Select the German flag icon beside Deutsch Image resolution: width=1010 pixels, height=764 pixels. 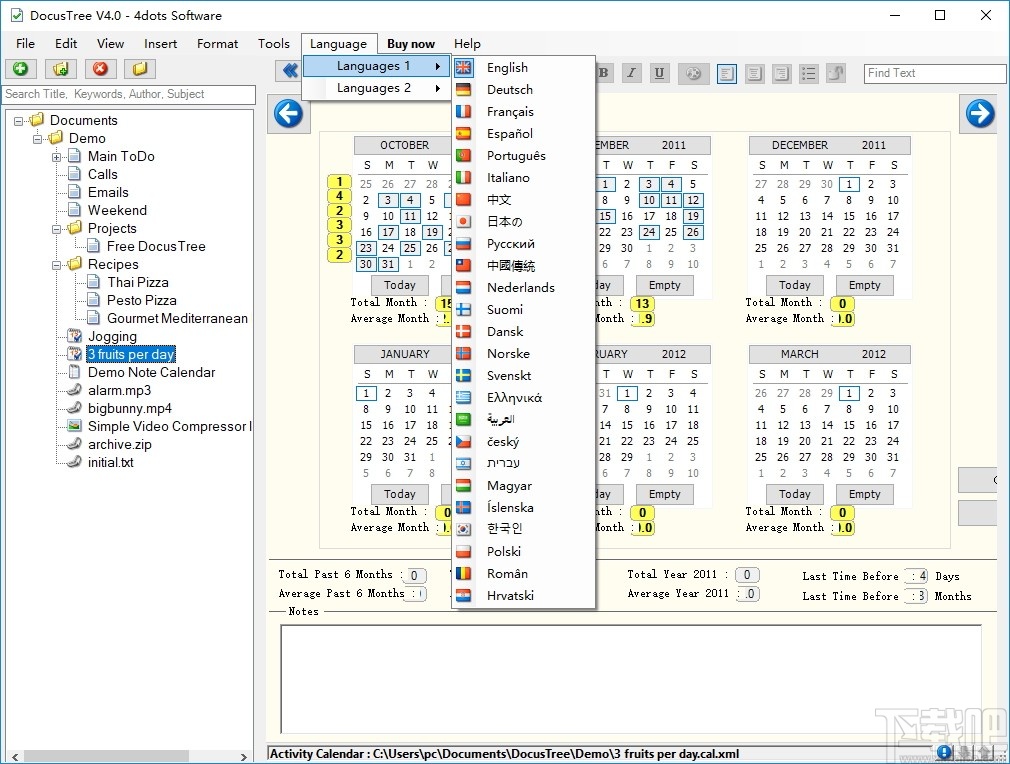463,90
